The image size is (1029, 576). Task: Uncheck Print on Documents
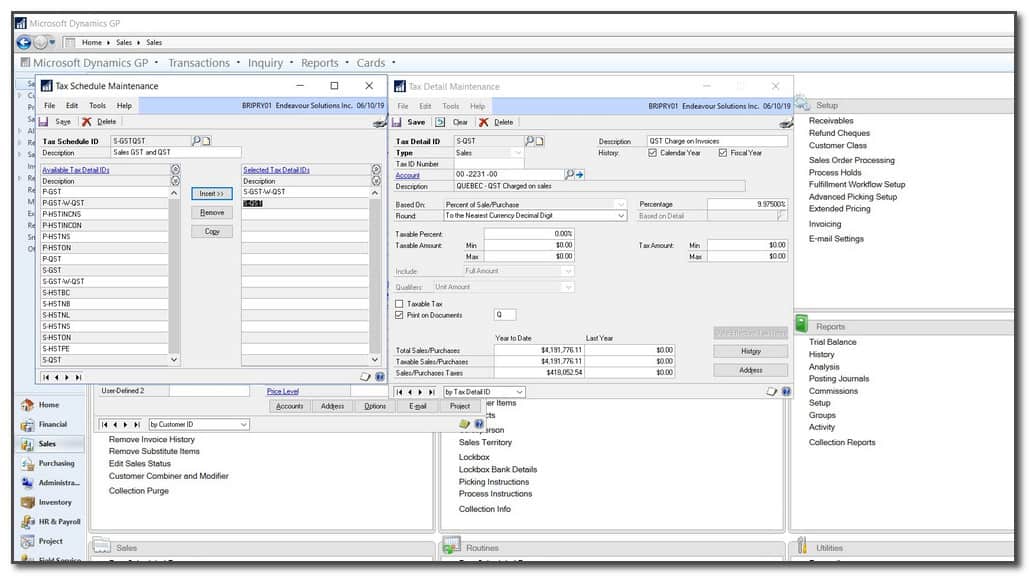coord(398,313)
